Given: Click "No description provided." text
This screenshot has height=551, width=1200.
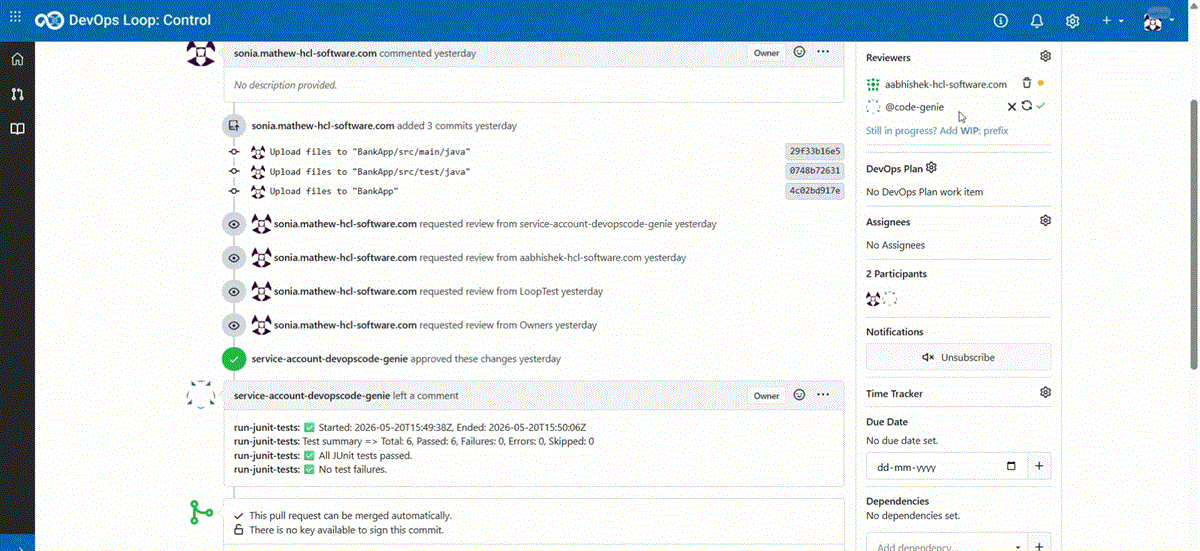Looking at the screenshot, I should pyautogui.click(x=285, y=85).
